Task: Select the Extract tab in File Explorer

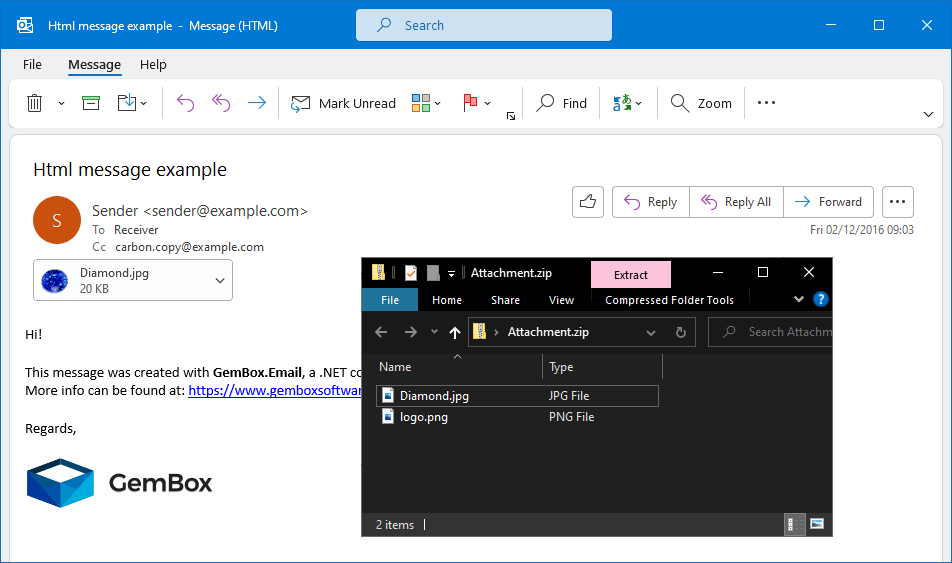Action: [631, 275]
